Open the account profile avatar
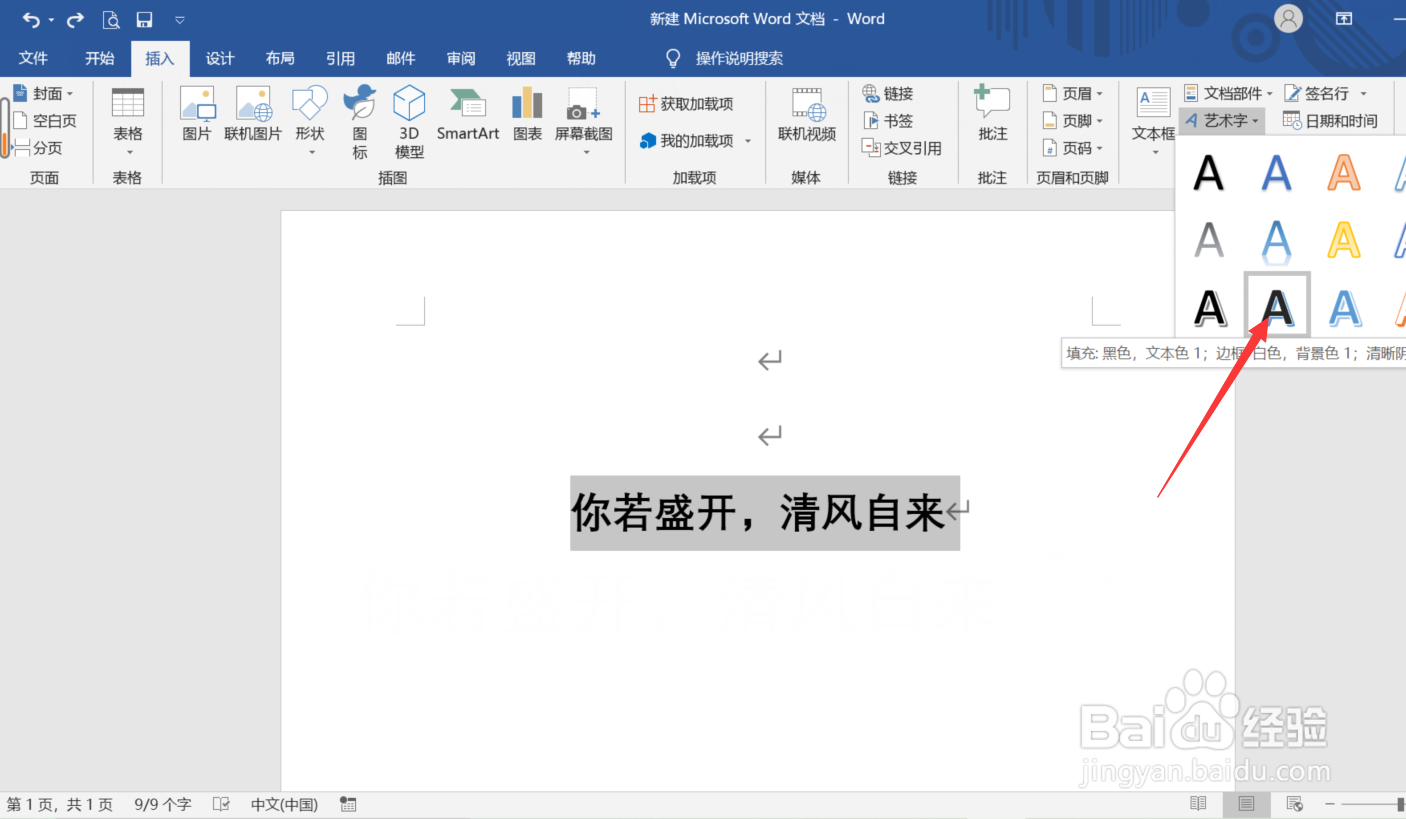This screenshot has height=819, width=1406. click(1288, 19)
